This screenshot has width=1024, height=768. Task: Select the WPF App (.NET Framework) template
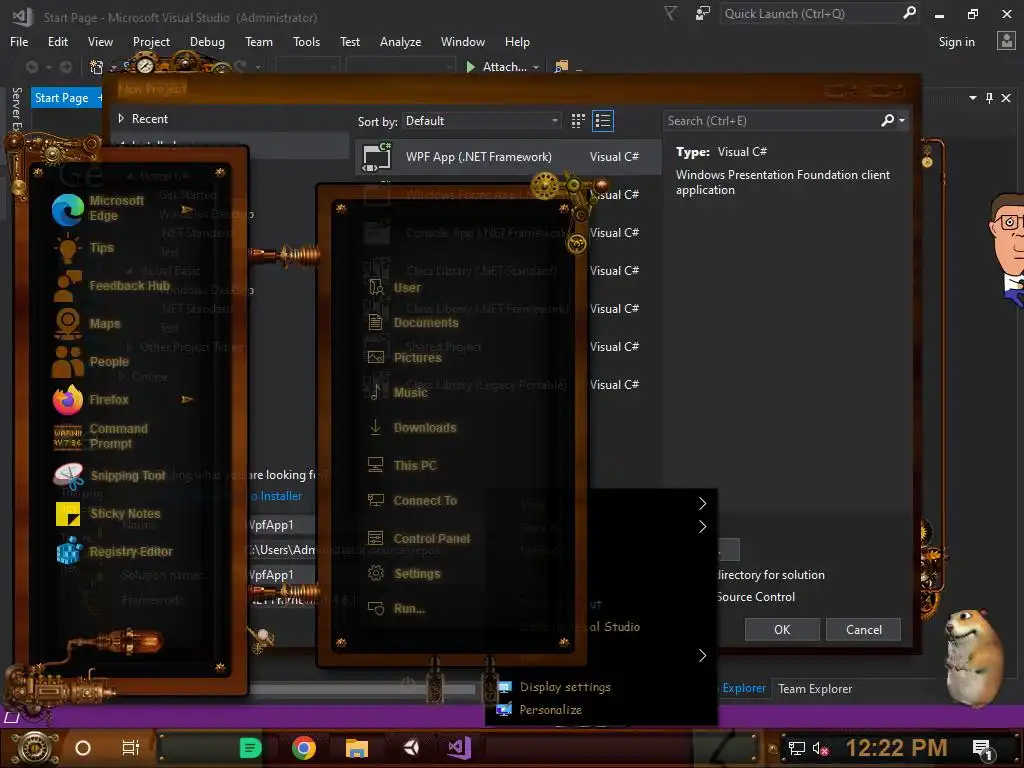point(507,157)
